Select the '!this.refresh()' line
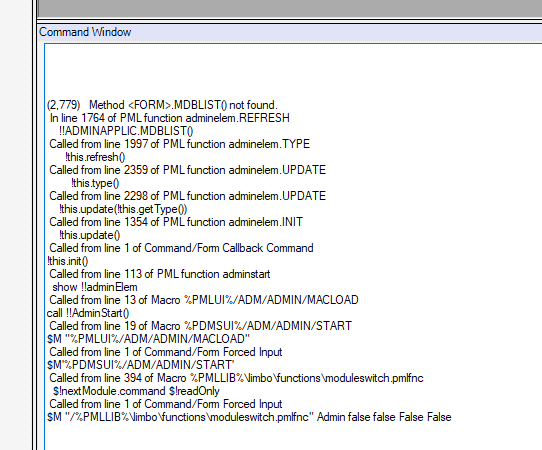 95,157
